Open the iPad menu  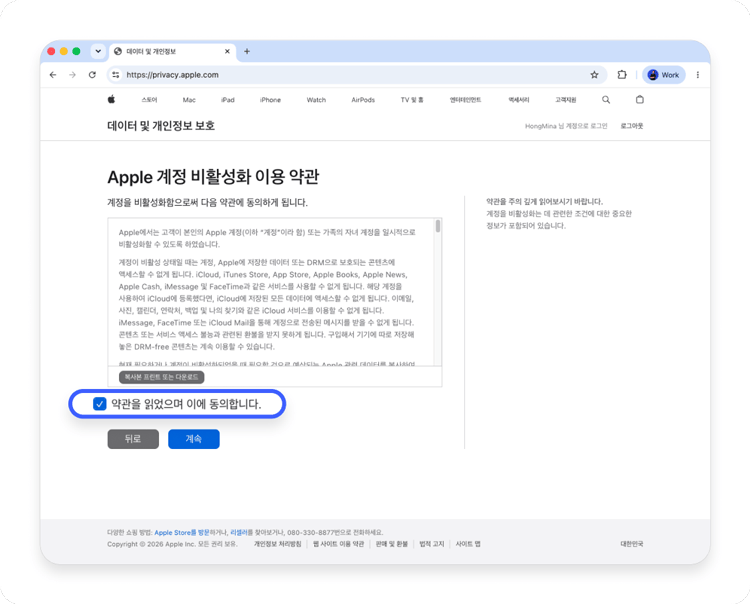(x=228, y=100)
